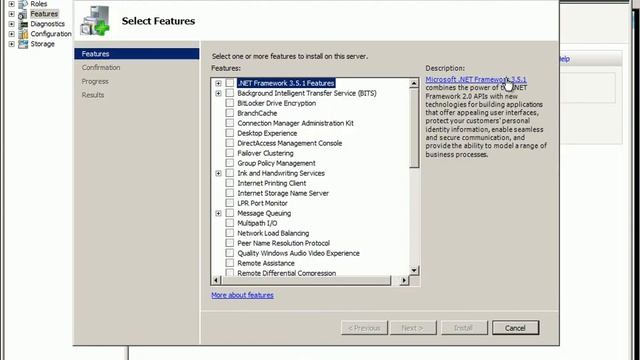Expand Diagnostics in Server Manager tree

[x=11, y=24]
